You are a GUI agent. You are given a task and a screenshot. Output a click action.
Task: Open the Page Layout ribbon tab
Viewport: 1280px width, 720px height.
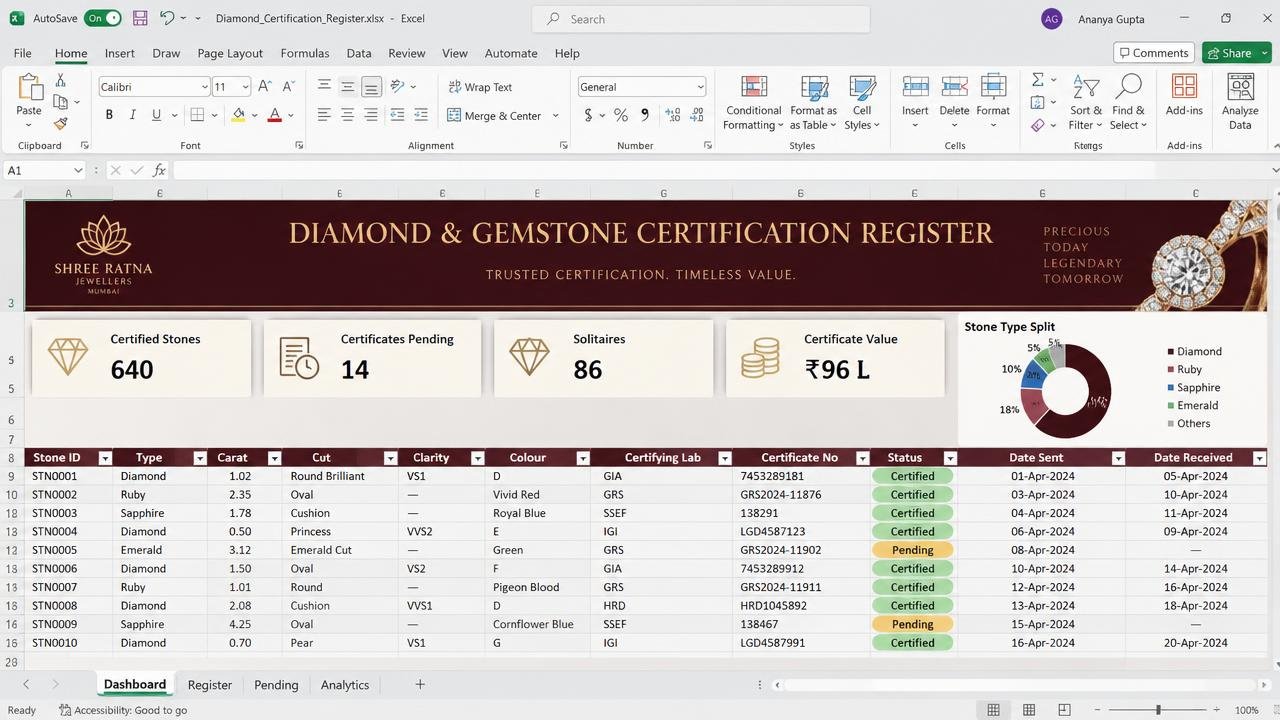pyautogui.click(x=230, y=53)
